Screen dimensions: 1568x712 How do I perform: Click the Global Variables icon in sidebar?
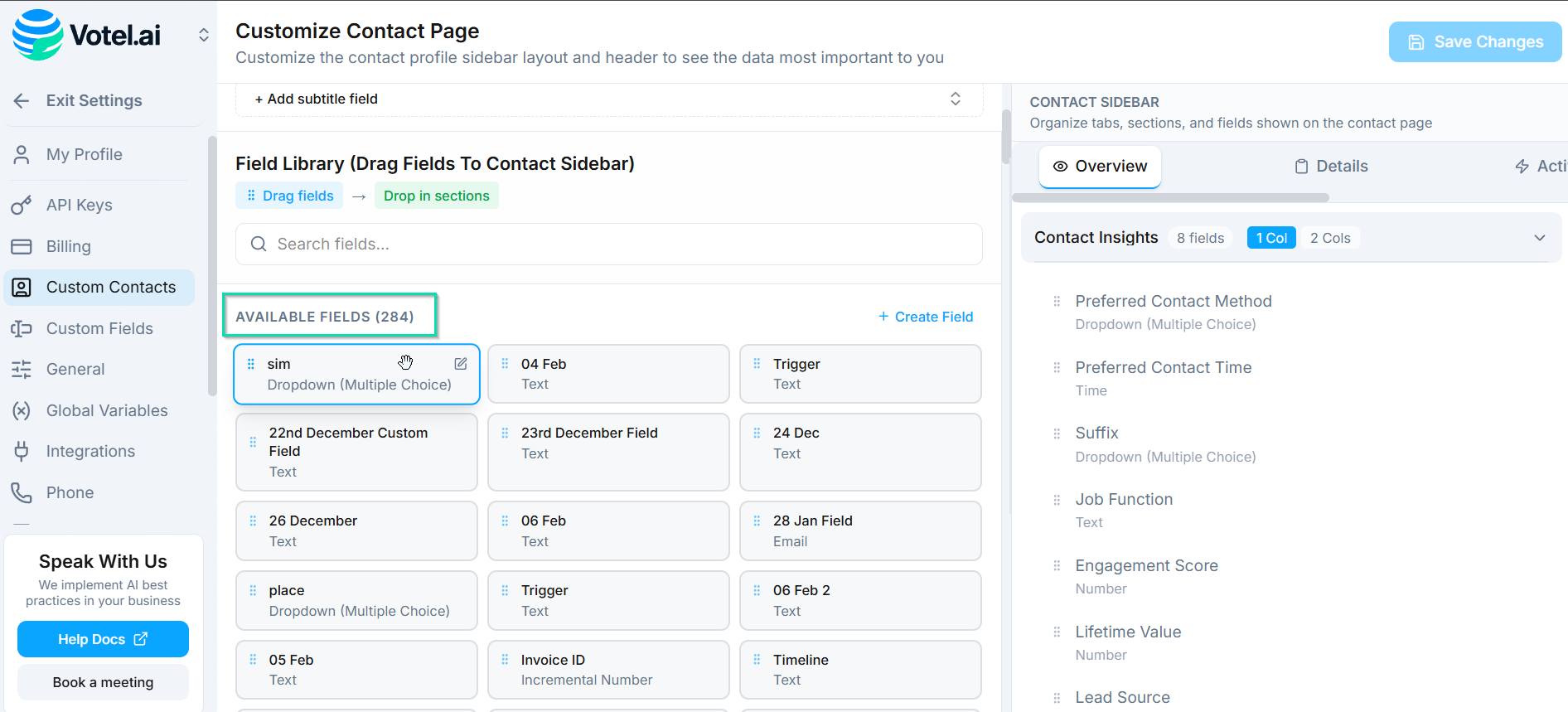coord(22,410)
